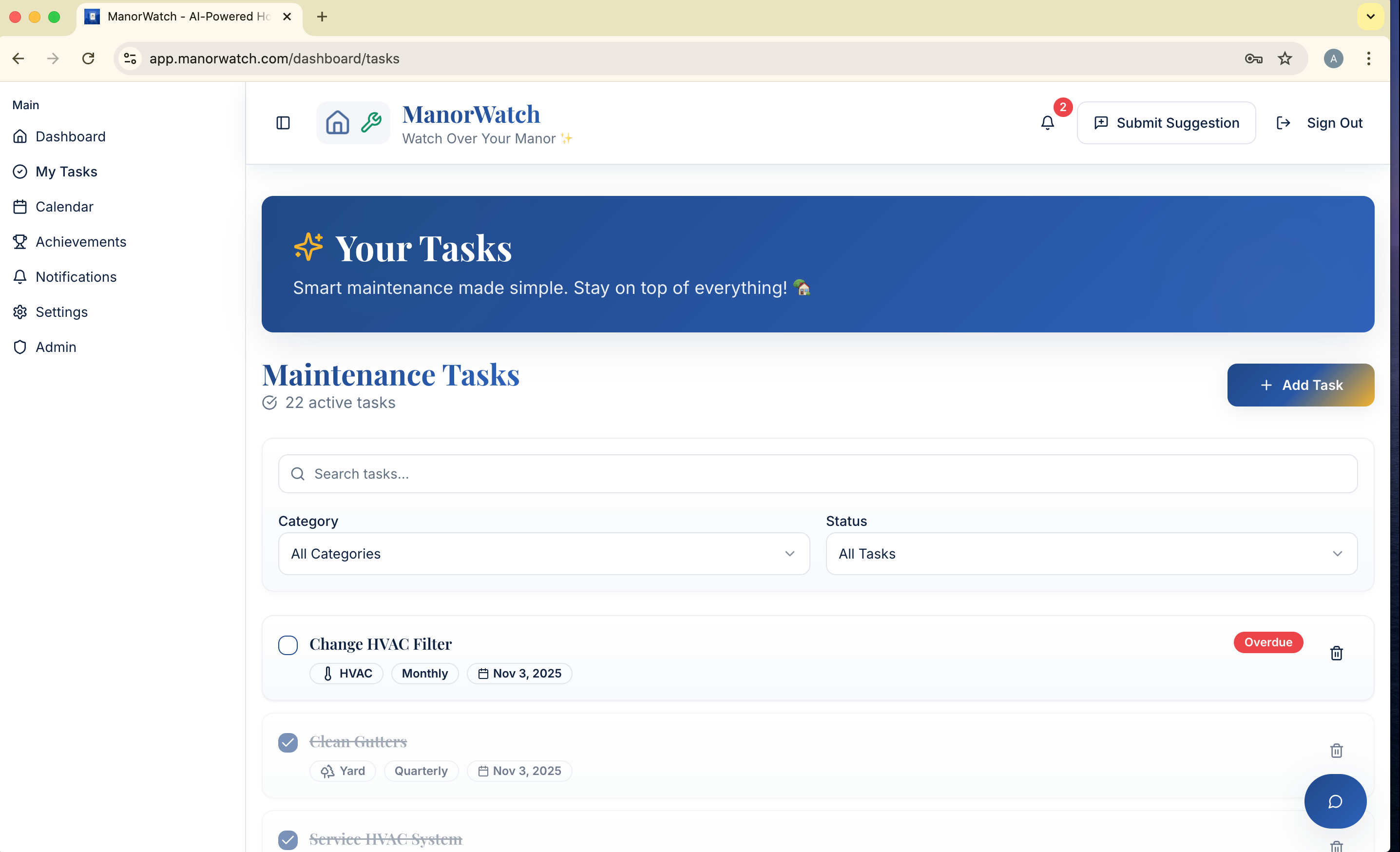Open the All Tasks status dropdown
The width and height of the screenshot is (1400, 852).
[1091, 554]
